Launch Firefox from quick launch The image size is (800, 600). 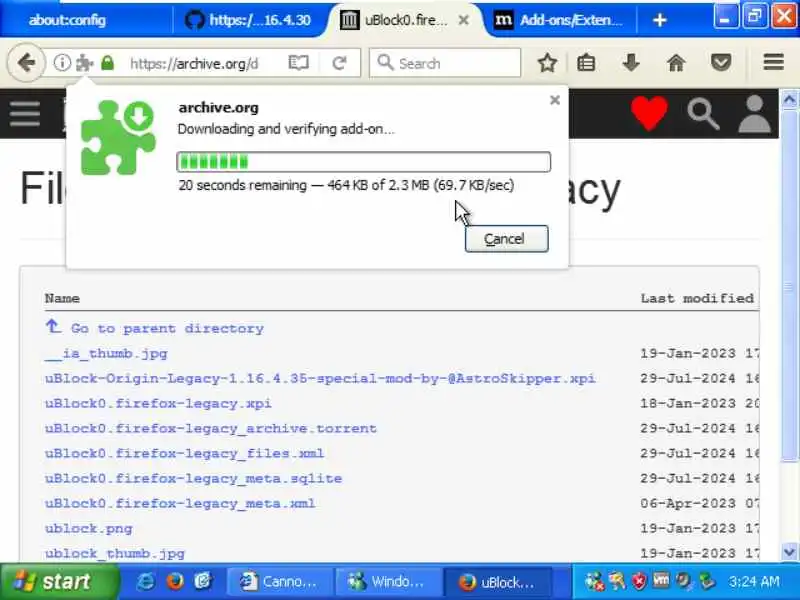[x=174, y=582]
